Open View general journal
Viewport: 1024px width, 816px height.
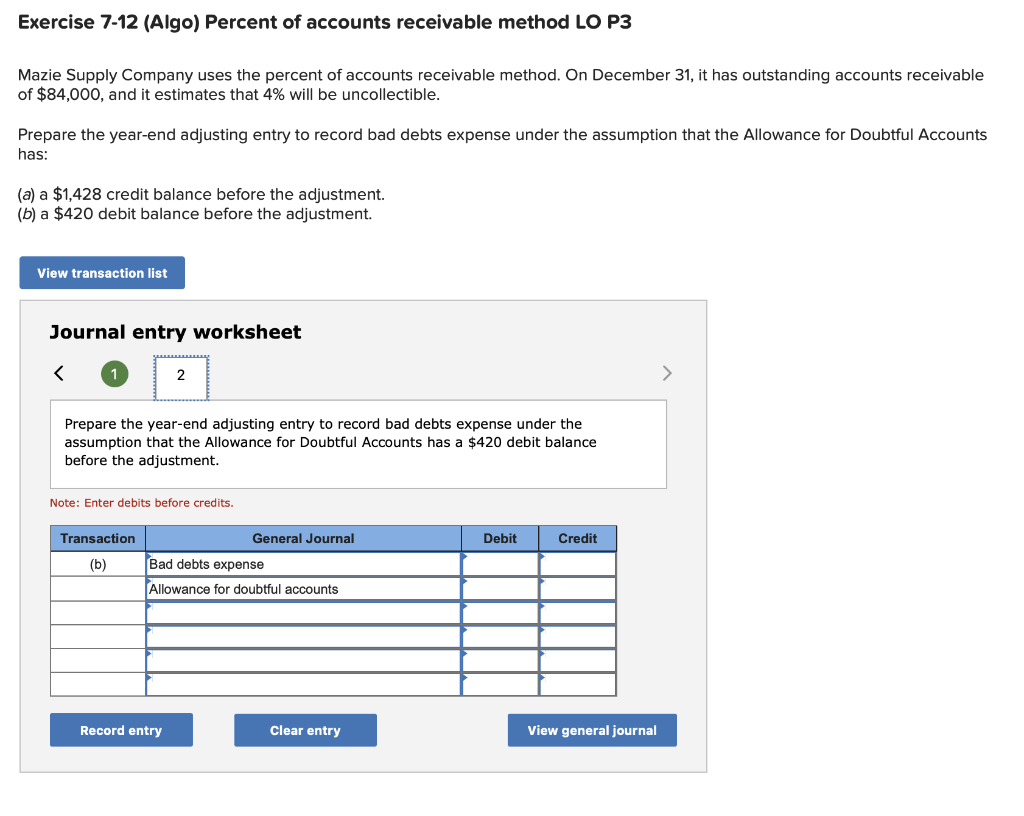click(x=592, y=730)
